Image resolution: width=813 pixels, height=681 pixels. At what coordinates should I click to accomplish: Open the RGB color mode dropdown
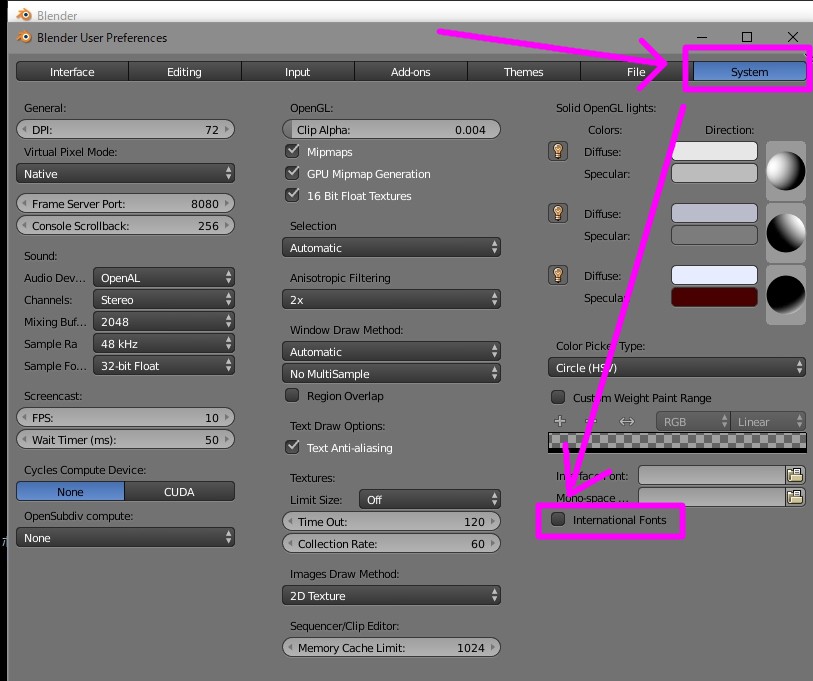pyautogui.click(x=693, y=421)
